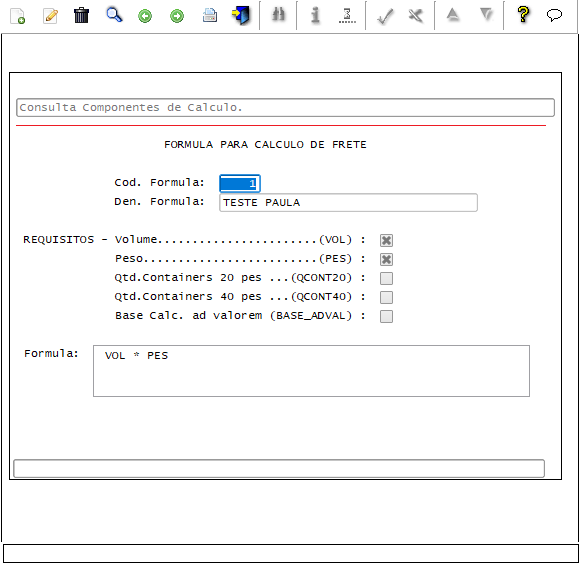
Task: Open help via yellow question mark
Action: pyautogui.click(x=523, y=15)
